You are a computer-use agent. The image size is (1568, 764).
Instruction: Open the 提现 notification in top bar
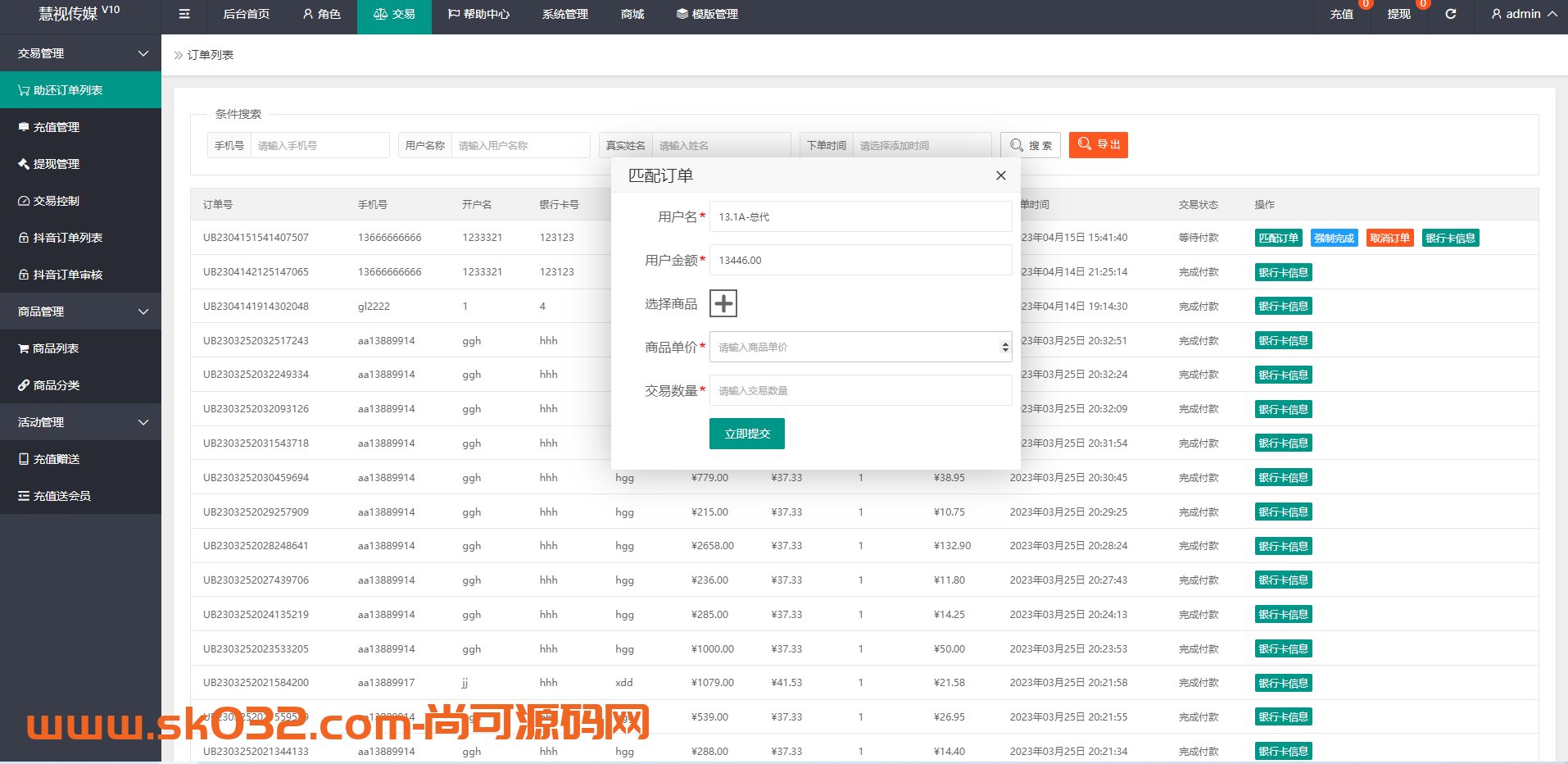coord(1399,14)
